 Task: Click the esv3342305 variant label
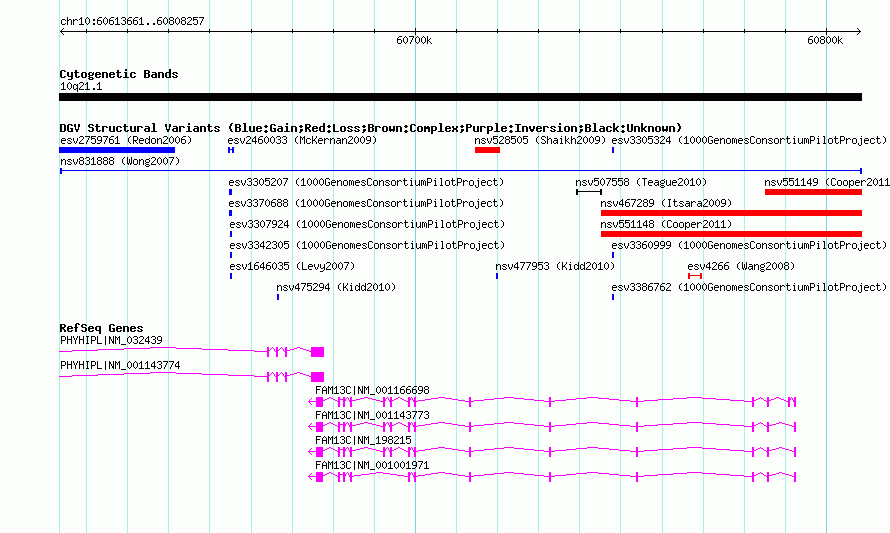click(x=367, y=245)
